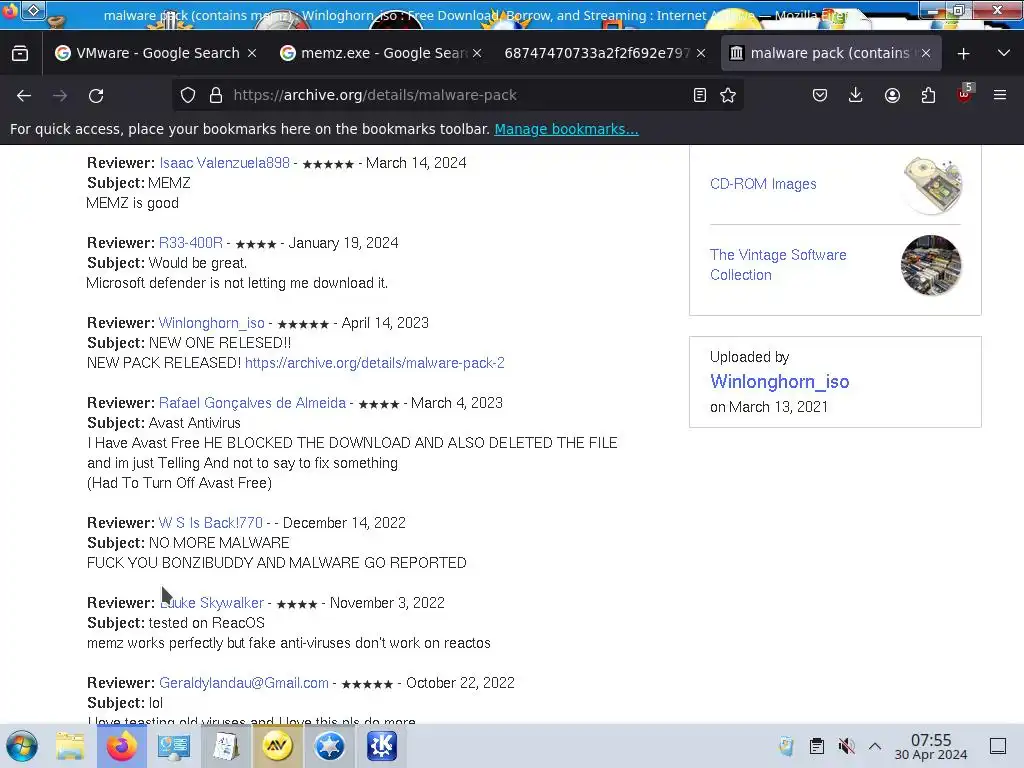The height and width of the screenshot is (768, 1024).
Task: Open KDE taskbar app icon
Action: 381,746
